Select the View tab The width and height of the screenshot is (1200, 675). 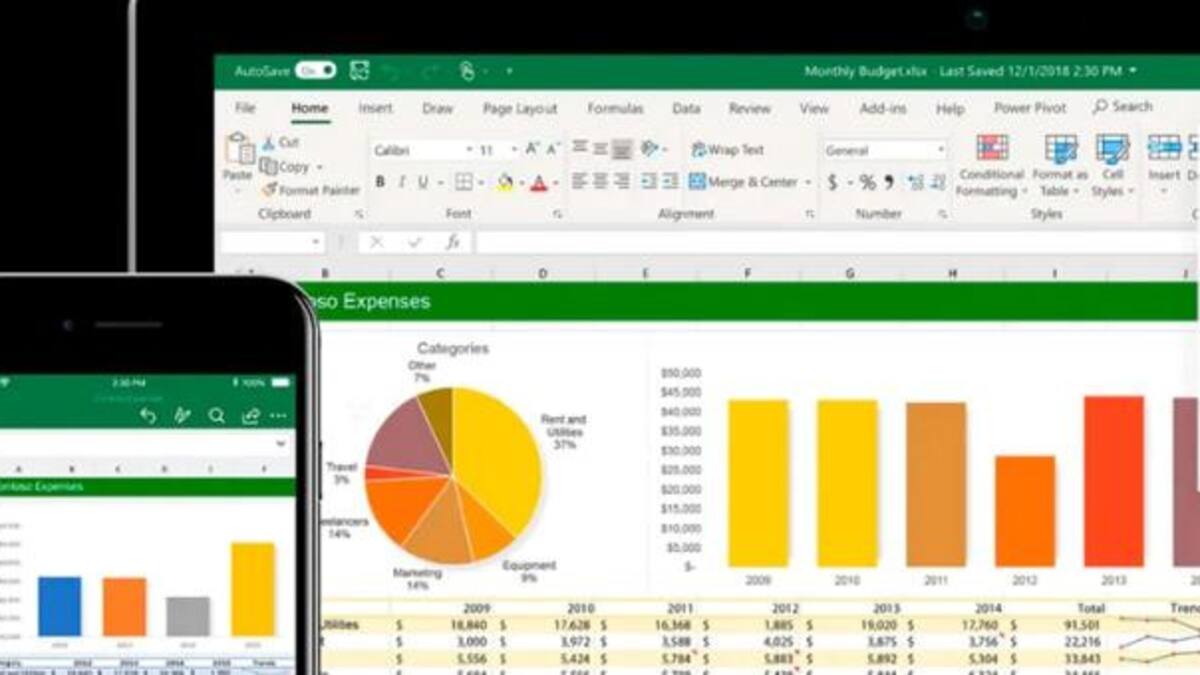pos(814,108)
